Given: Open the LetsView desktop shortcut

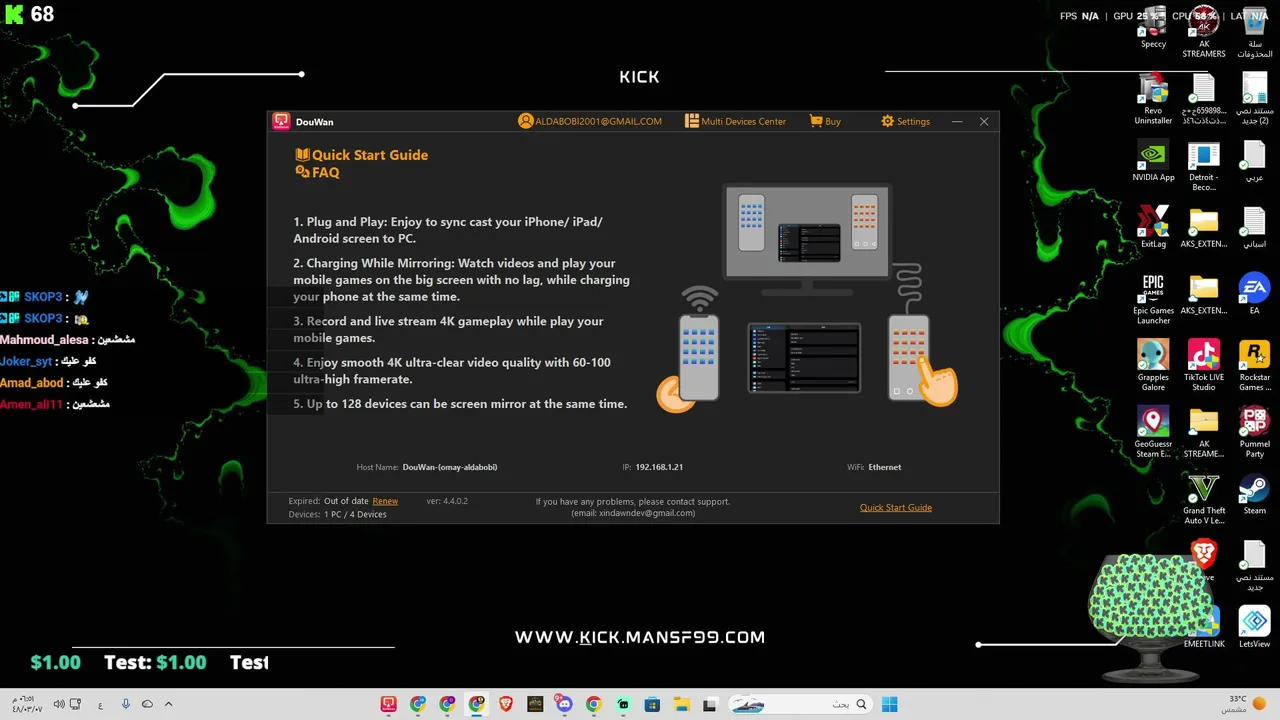Looking at the screenshot, I should [1254, 628].
